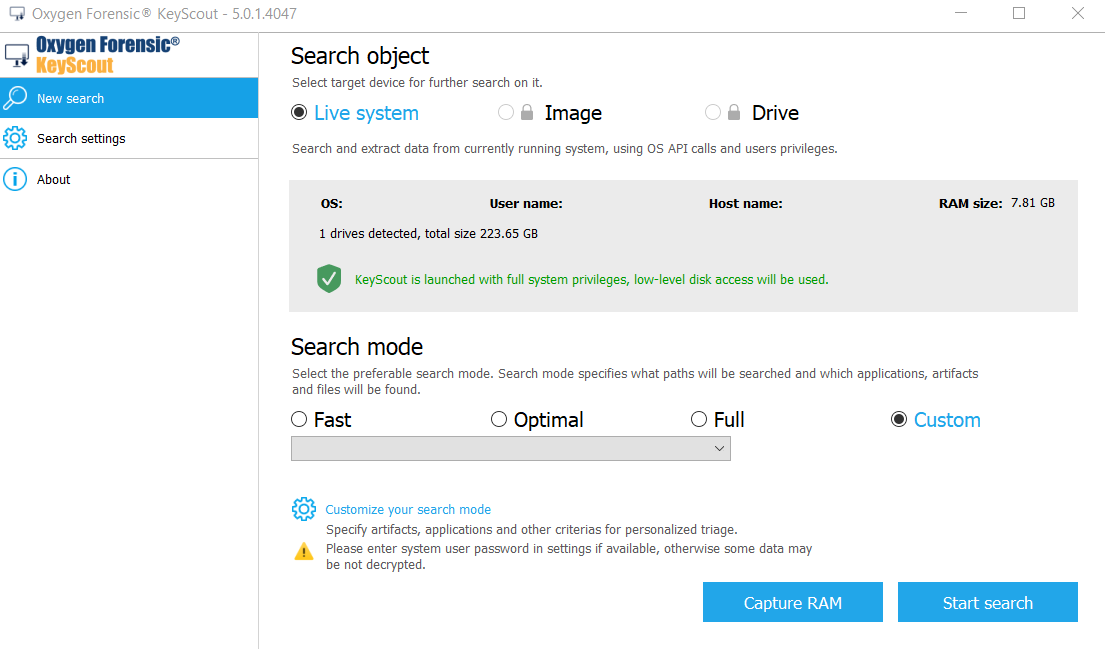The height and width of the screenshot is (649, 1105).
Task: Click the 'Search mode' heading
Action: click(x=357, y=347)
